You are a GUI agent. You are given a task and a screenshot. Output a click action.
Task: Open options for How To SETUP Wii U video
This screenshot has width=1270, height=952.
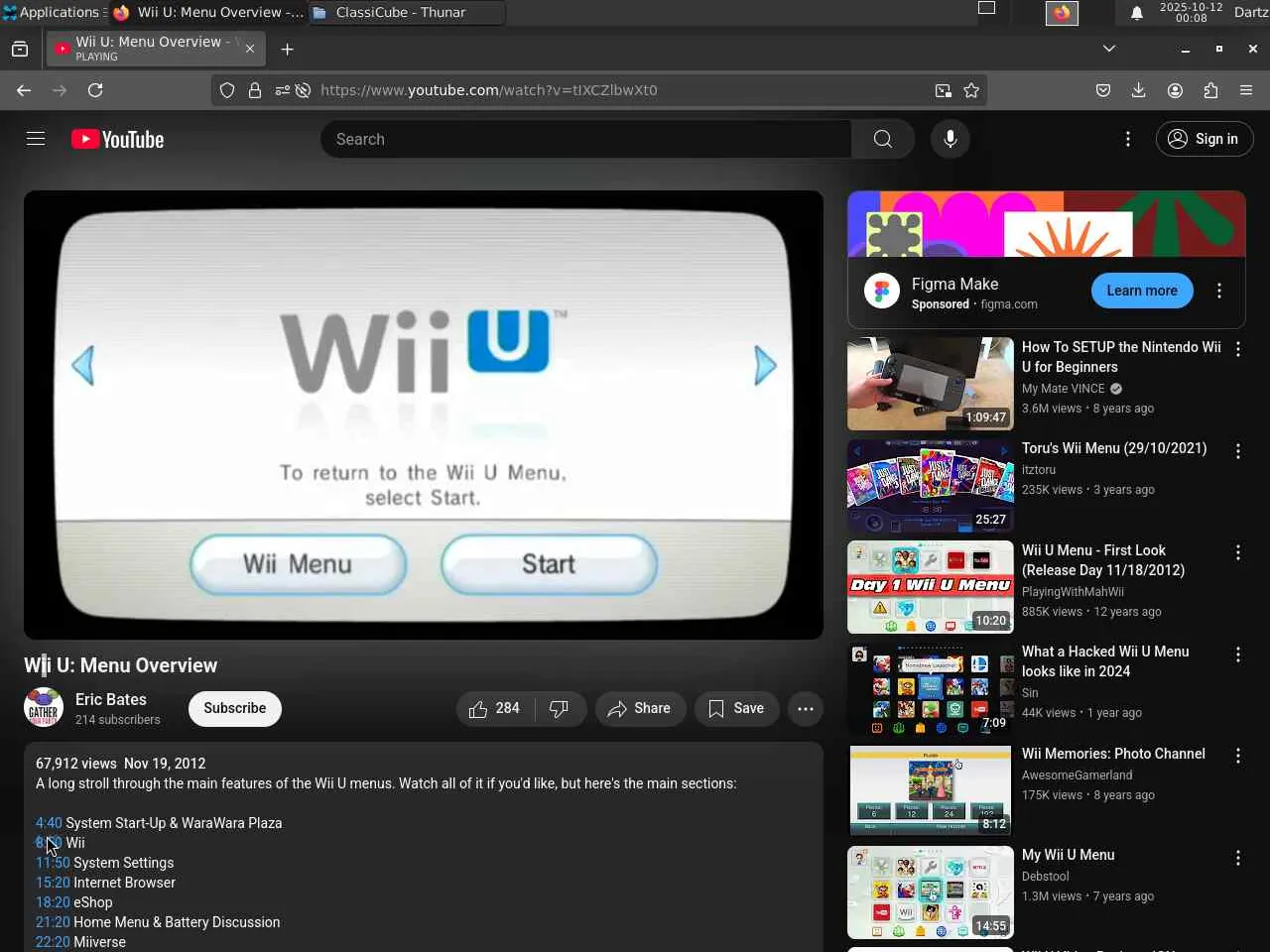coord(1238,349)
